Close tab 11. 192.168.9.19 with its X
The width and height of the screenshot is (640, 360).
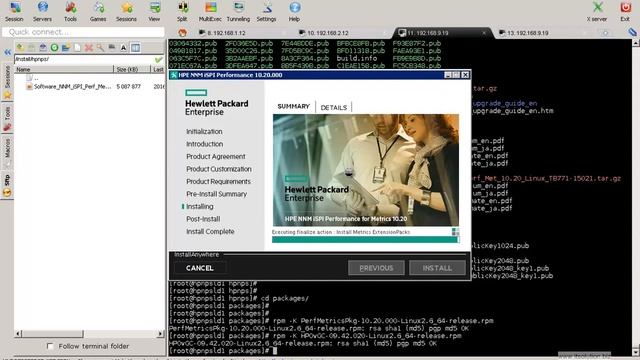click(484, 33)
